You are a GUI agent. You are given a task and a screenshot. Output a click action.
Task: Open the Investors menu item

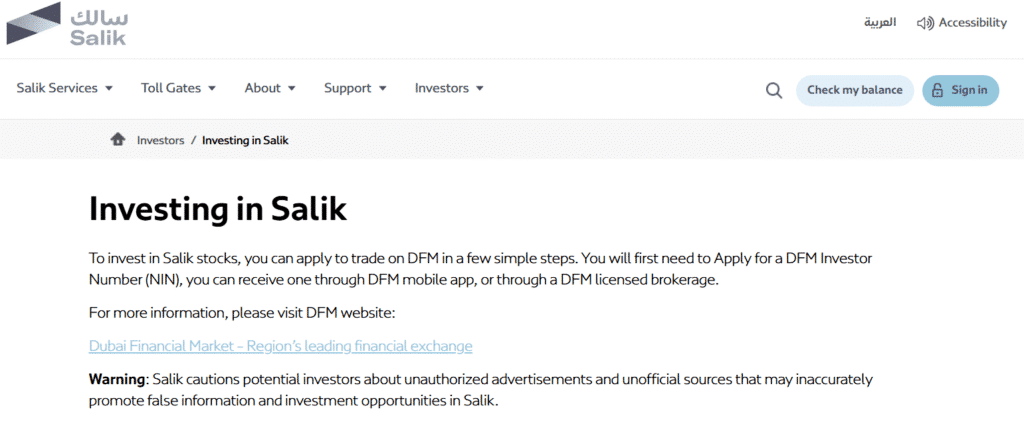(449, 88)
